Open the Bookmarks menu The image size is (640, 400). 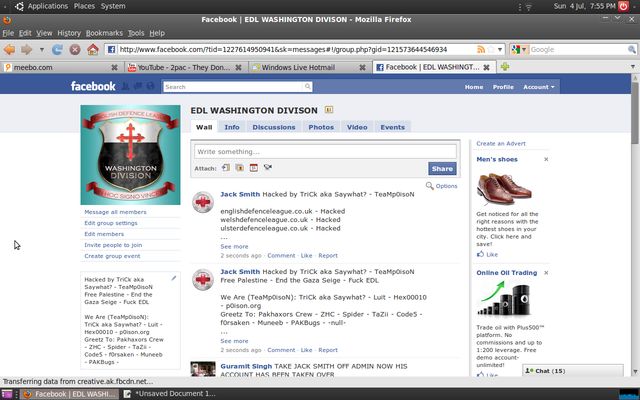pyautogui.click(x=104, y=33)
